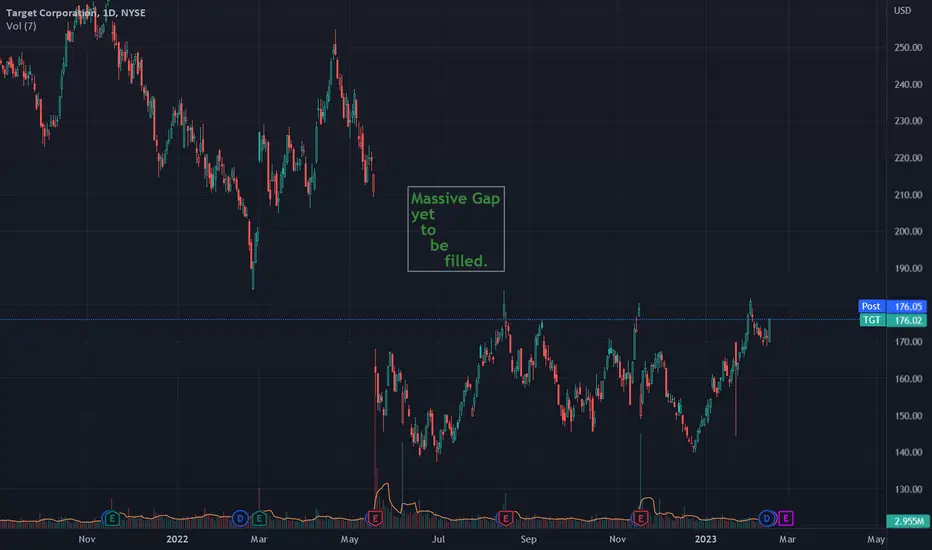Click the Jul label on time axis
This screenshot has height=550, width=932.
coord(438,539)
